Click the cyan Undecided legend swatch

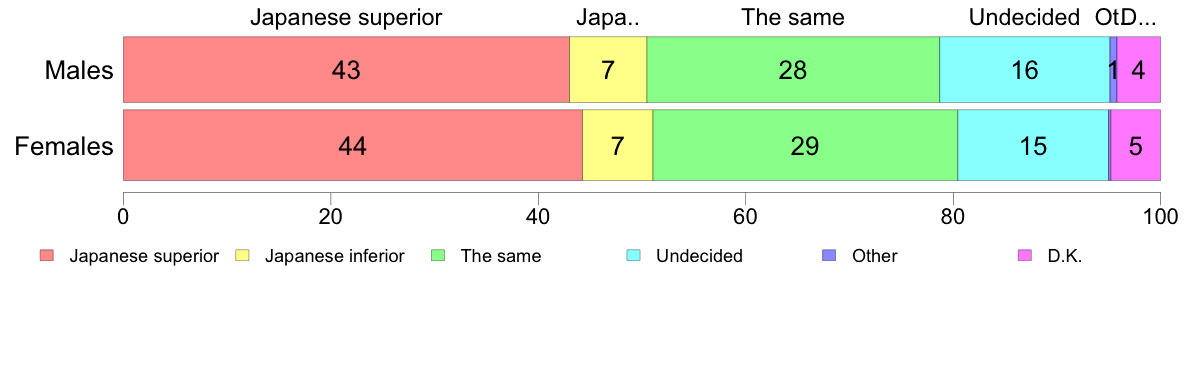click(633, 256)
